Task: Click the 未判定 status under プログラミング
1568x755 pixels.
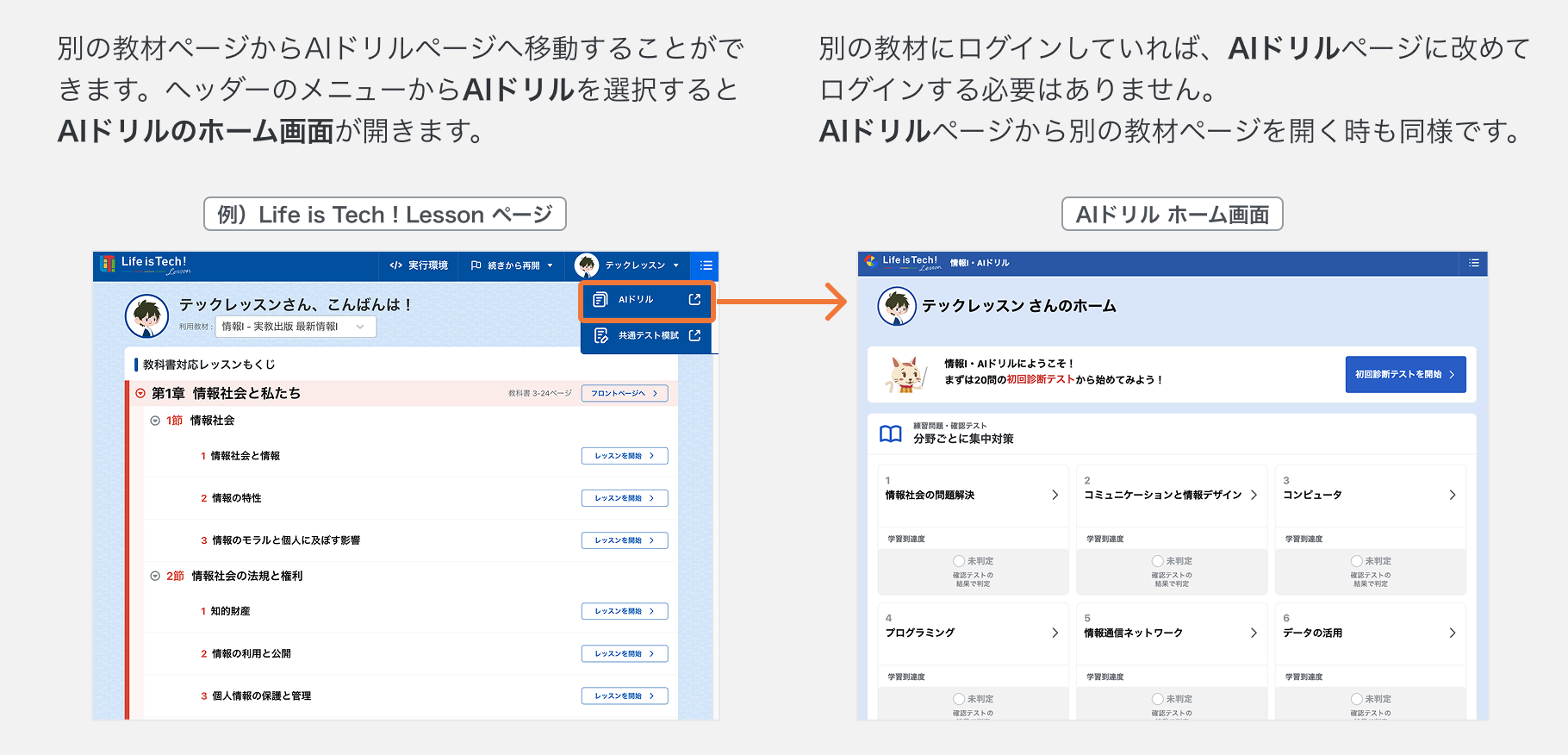Action: point(974,699)
